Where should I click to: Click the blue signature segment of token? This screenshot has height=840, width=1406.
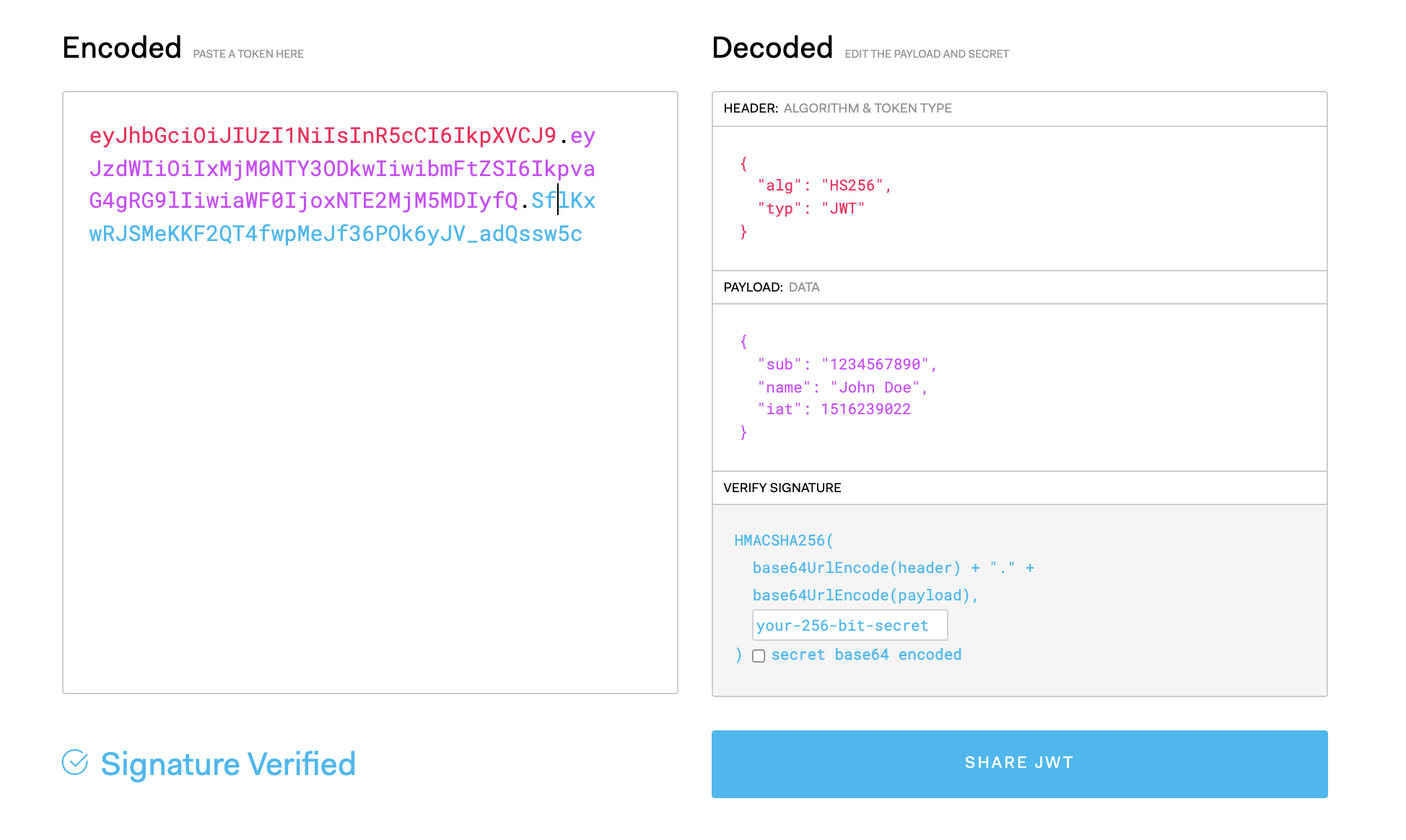(335, 234)
